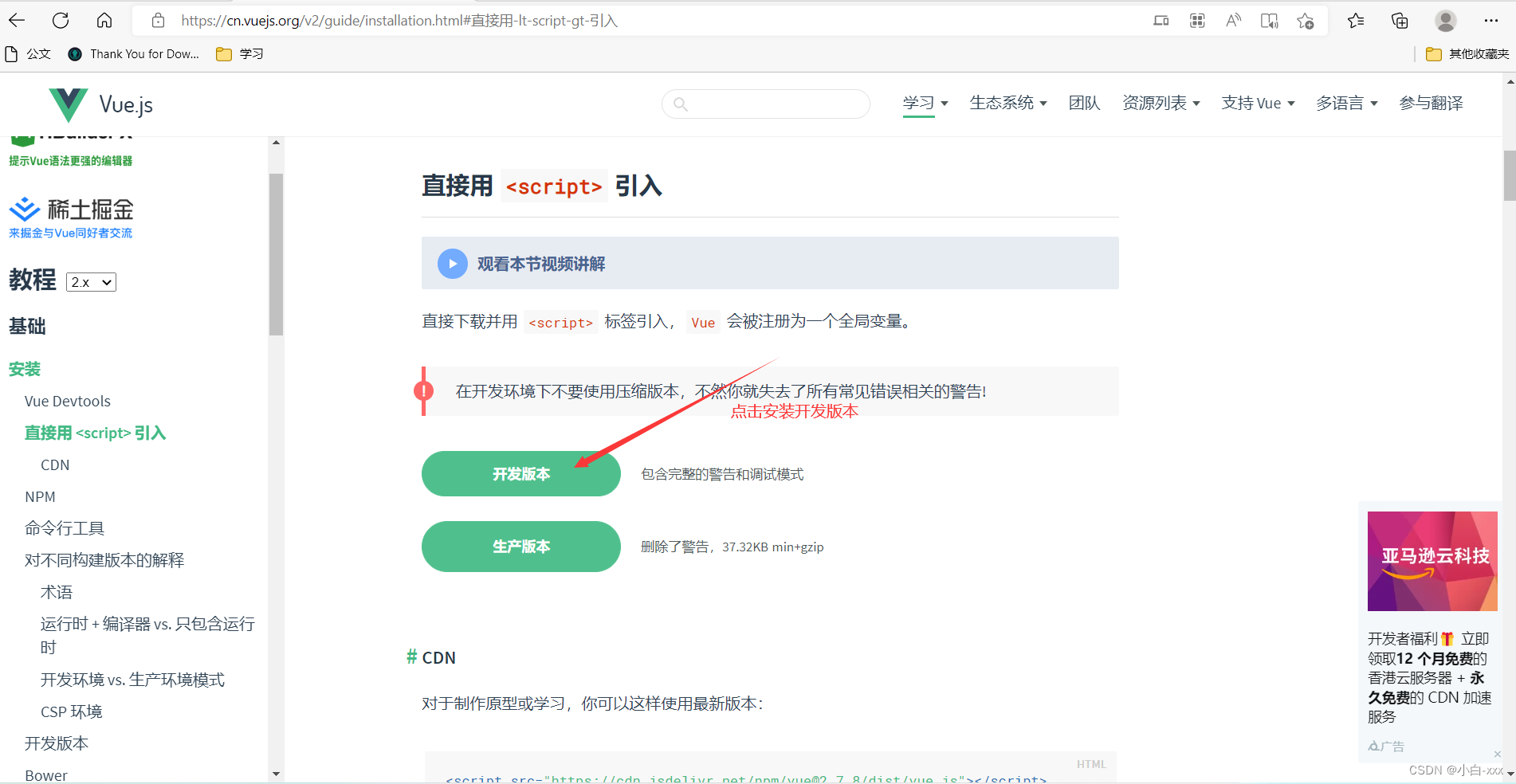Image resolution: width=1516 pixels, height=784 pixels.
Task: Click the # anchor beside CDN heading
Action: (412, 657)
